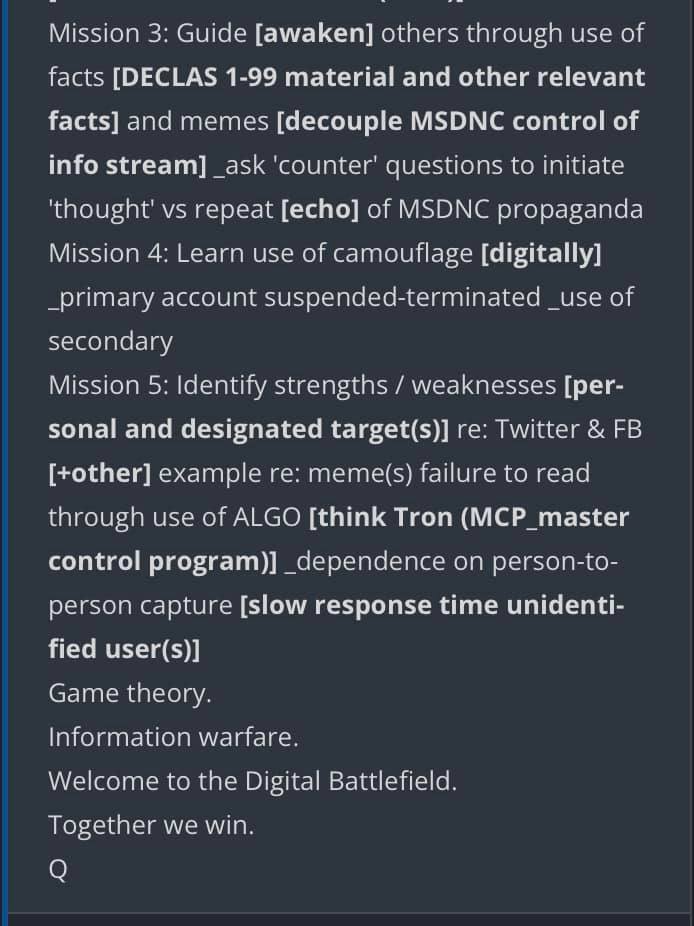Click the bold "[+other]" text
Screen dimensions: 694x926
[99, 473]
